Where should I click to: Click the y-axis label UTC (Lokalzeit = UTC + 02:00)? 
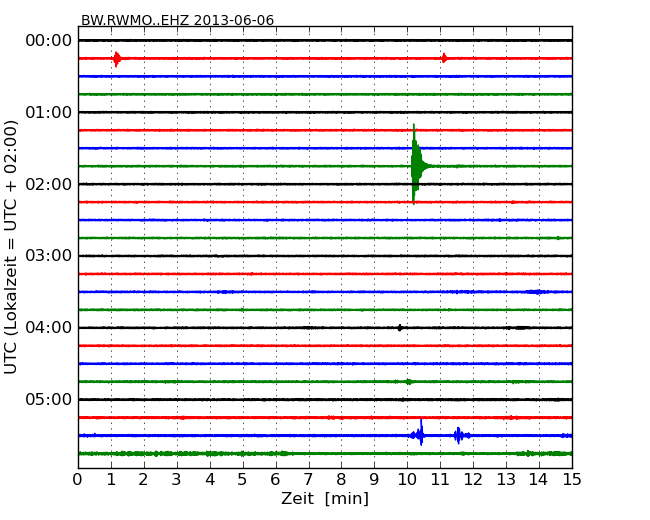tap(10, 247)
